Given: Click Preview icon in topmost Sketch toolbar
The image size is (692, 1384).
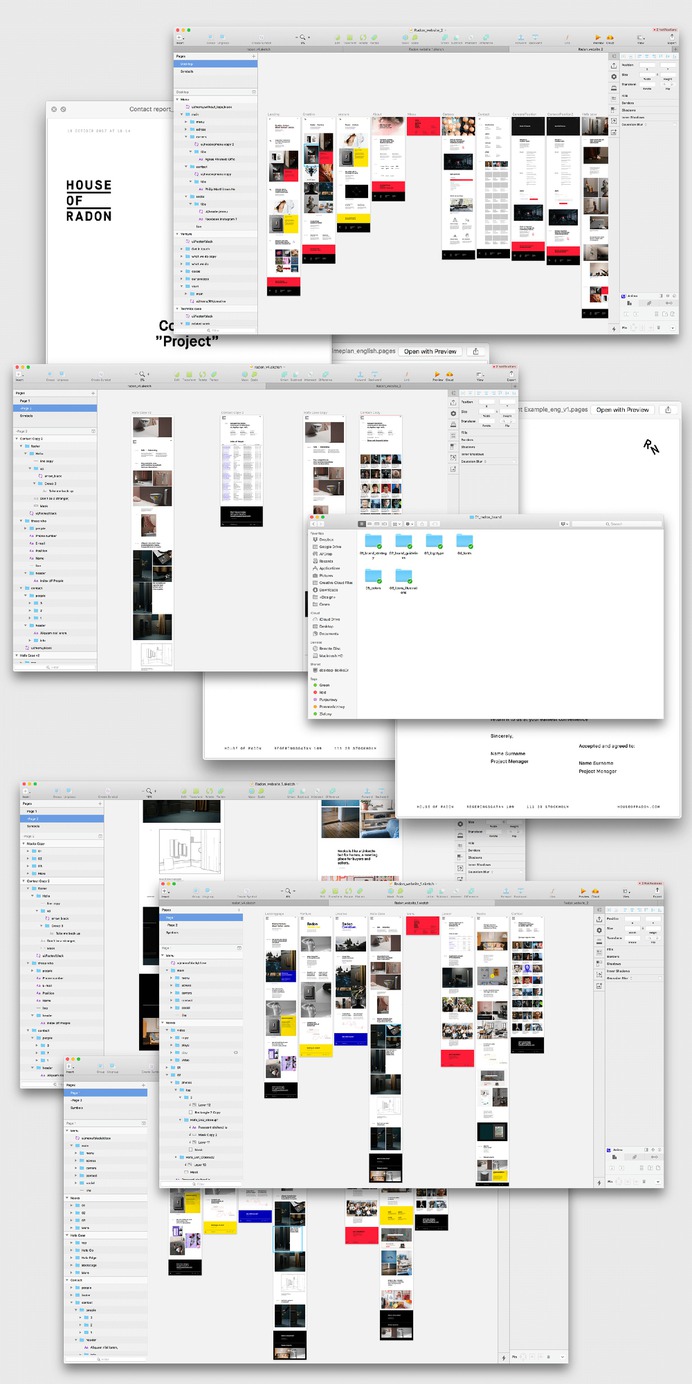Looking at the screenshot, I should pyautogui.click(x=598, y=38).
